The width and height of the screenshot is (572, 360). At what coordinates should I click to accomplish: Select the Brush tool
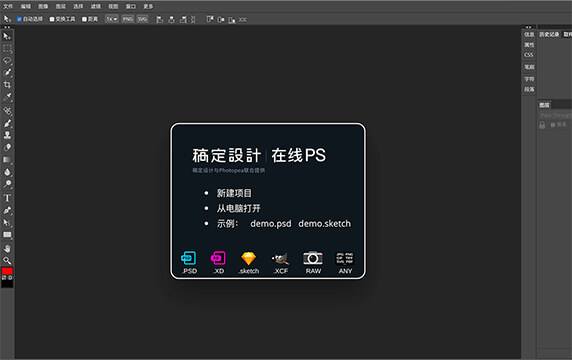tap(7, 123)
